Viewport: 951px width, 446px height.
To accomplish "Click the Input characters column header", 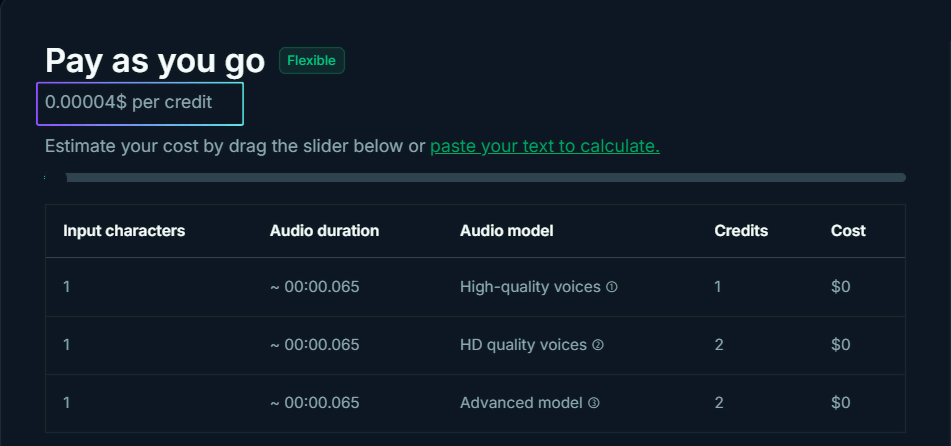I will [124, 231].
